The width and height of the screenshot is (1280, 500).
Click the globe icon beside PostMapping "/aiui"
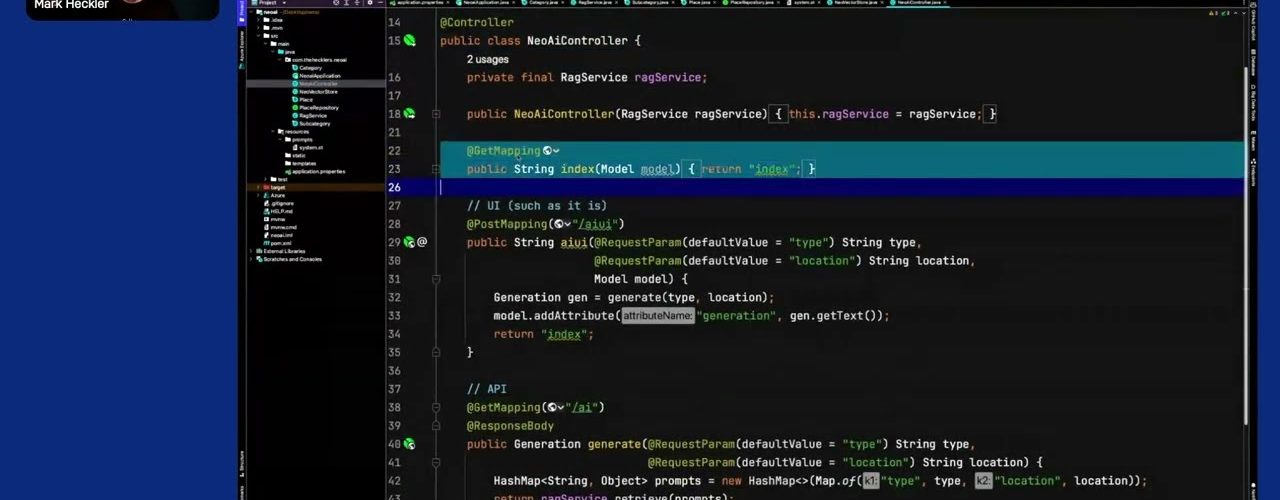[x=560, y=224]
